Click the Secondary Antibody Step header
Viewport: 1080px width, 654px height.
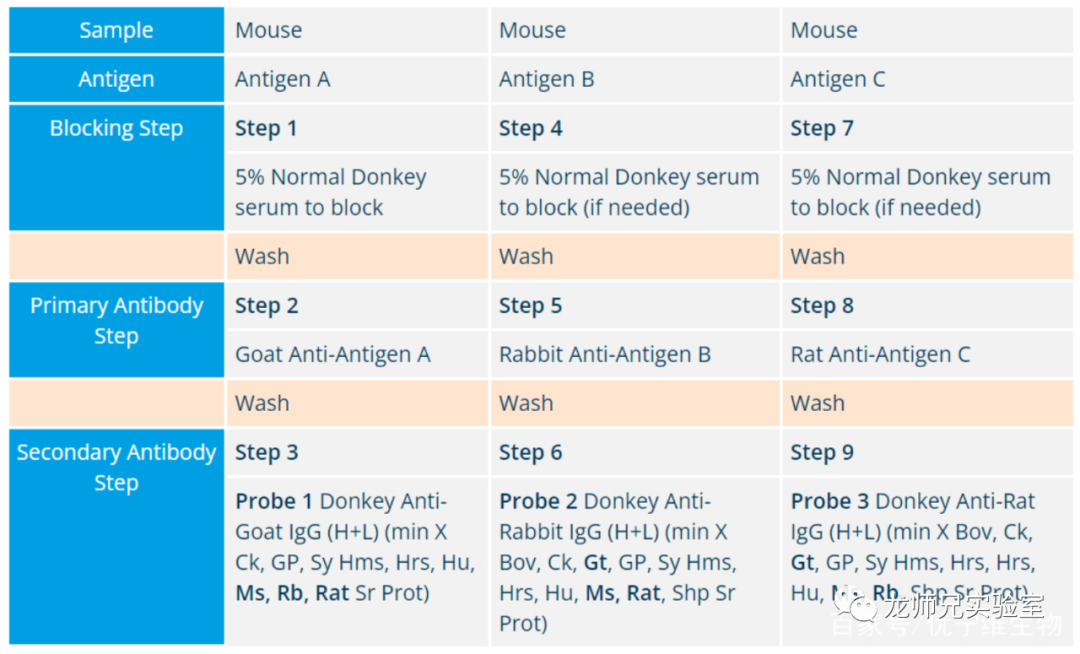116,467
